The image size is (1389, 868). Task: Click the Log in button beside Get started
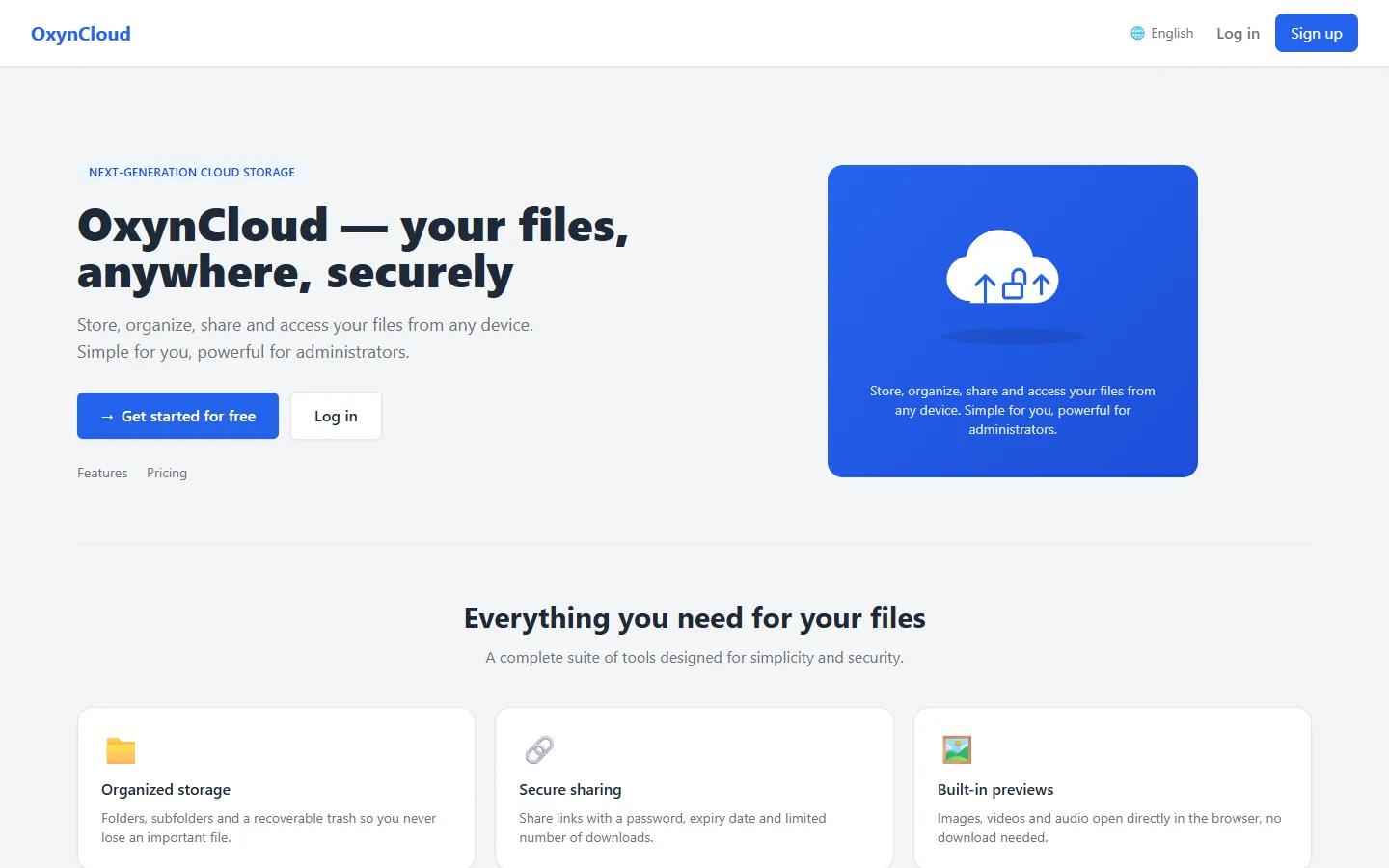pyautogui.click(x=336, y=416)
